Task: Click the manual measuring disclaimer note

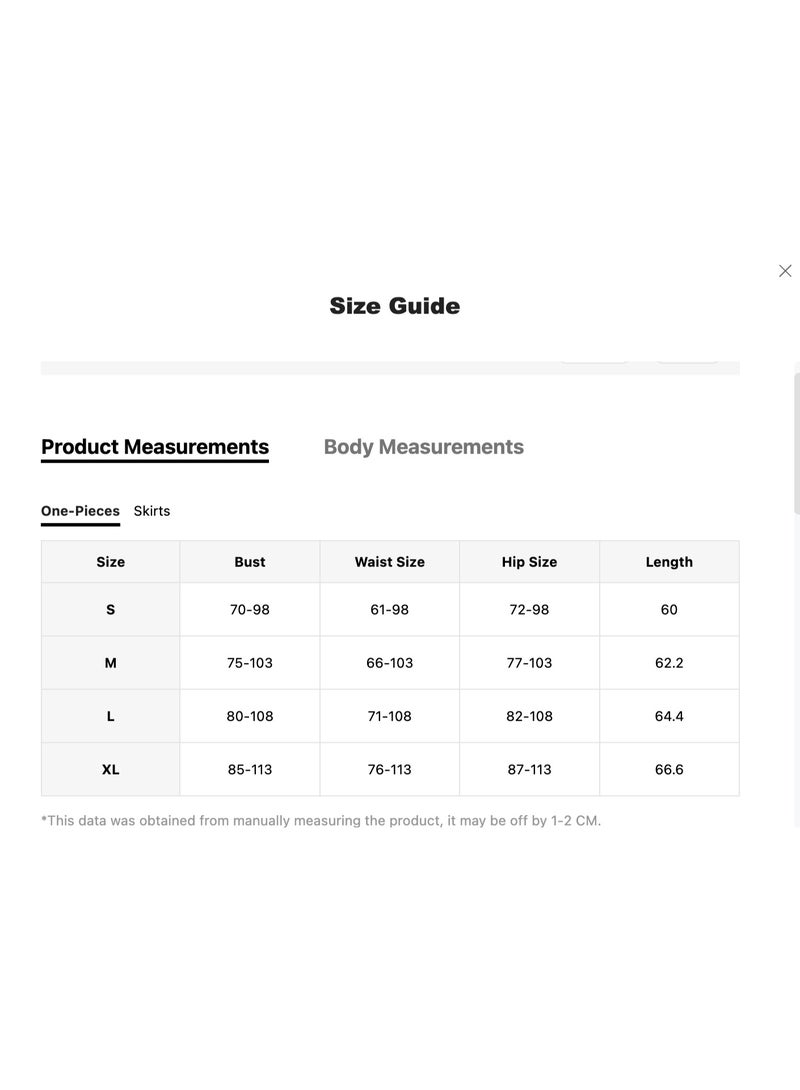Action: point(321,820)
